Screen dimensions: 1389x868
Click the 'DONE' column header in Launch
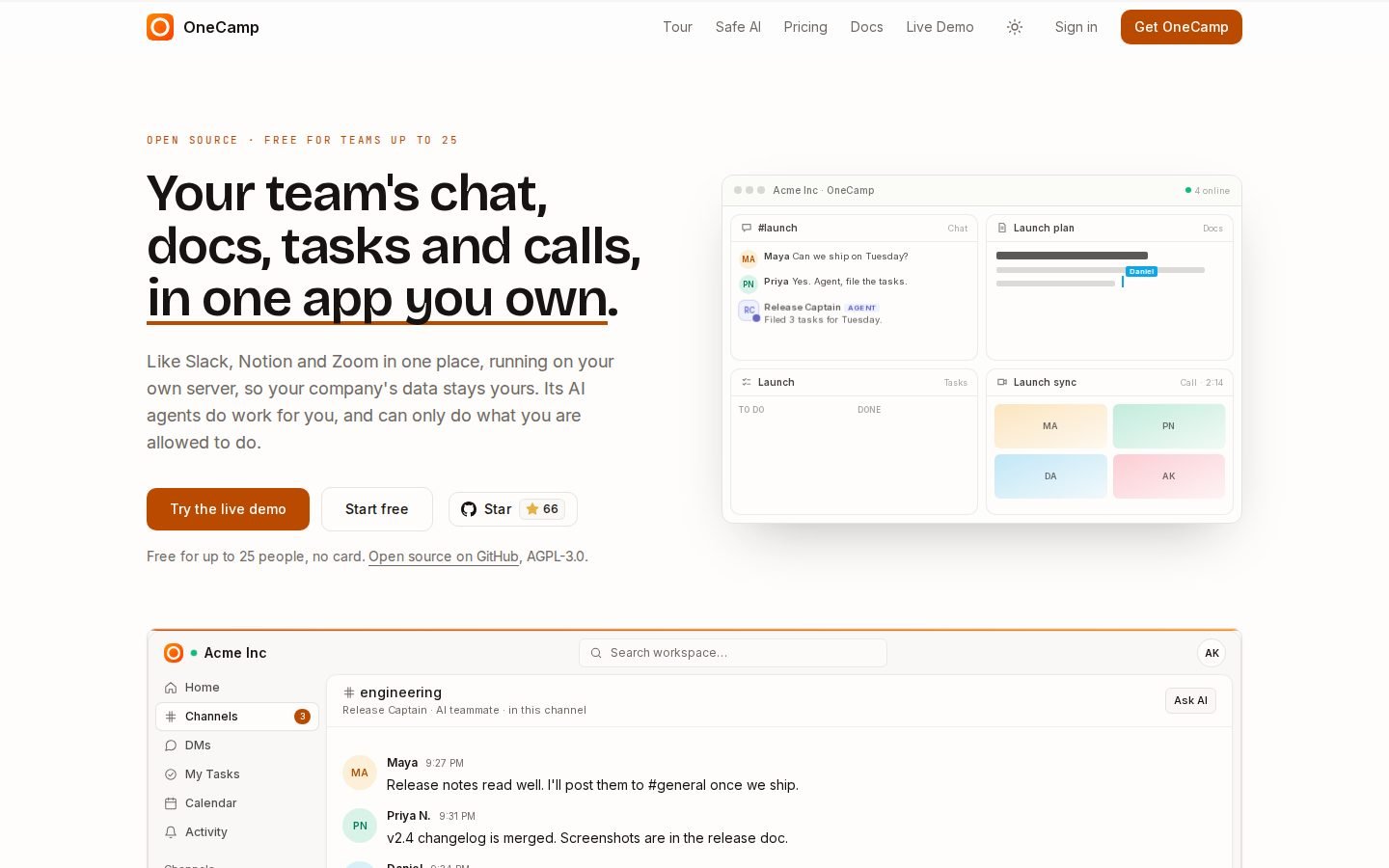869,410
